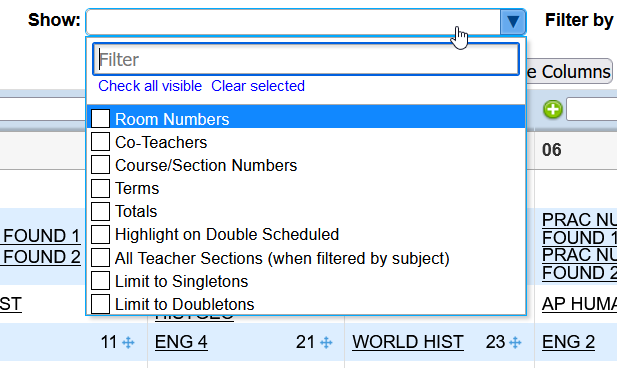Open the WORLD HIST course link
The image size is (617, 368).
coord(408,342)
